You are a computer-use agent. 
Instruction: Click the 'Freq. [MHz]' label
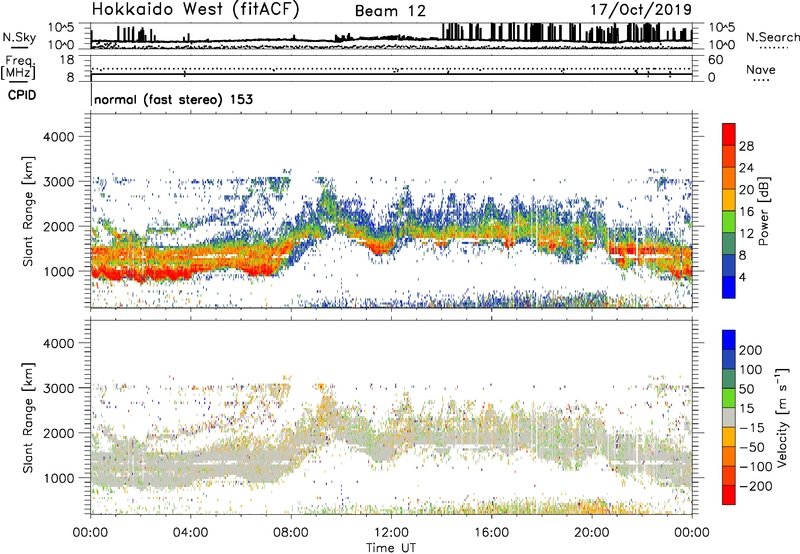point(19,67)
